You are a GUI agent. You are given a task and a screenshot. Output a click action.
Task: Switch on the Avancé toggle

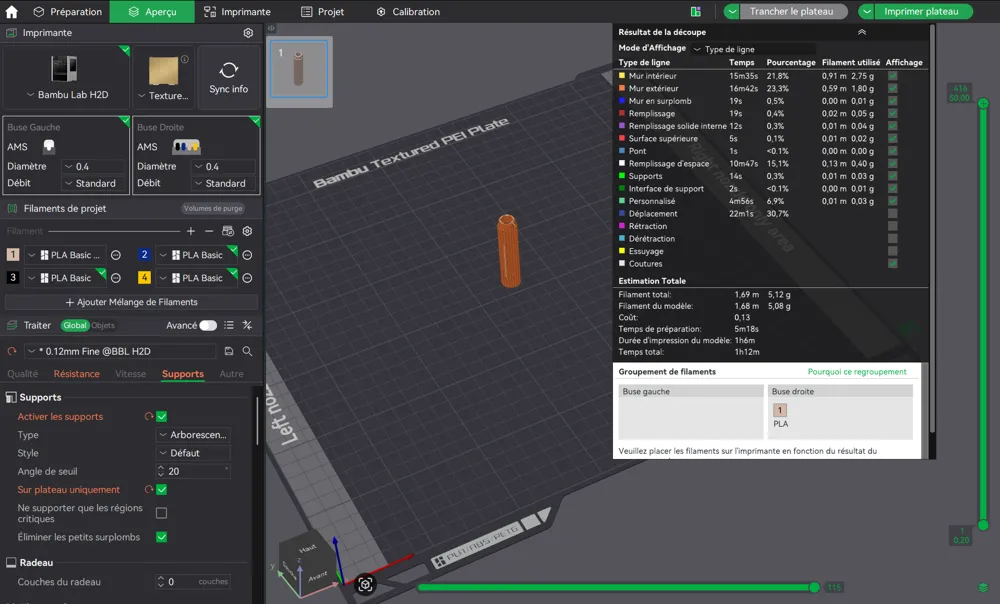click(x=208, y=325)
